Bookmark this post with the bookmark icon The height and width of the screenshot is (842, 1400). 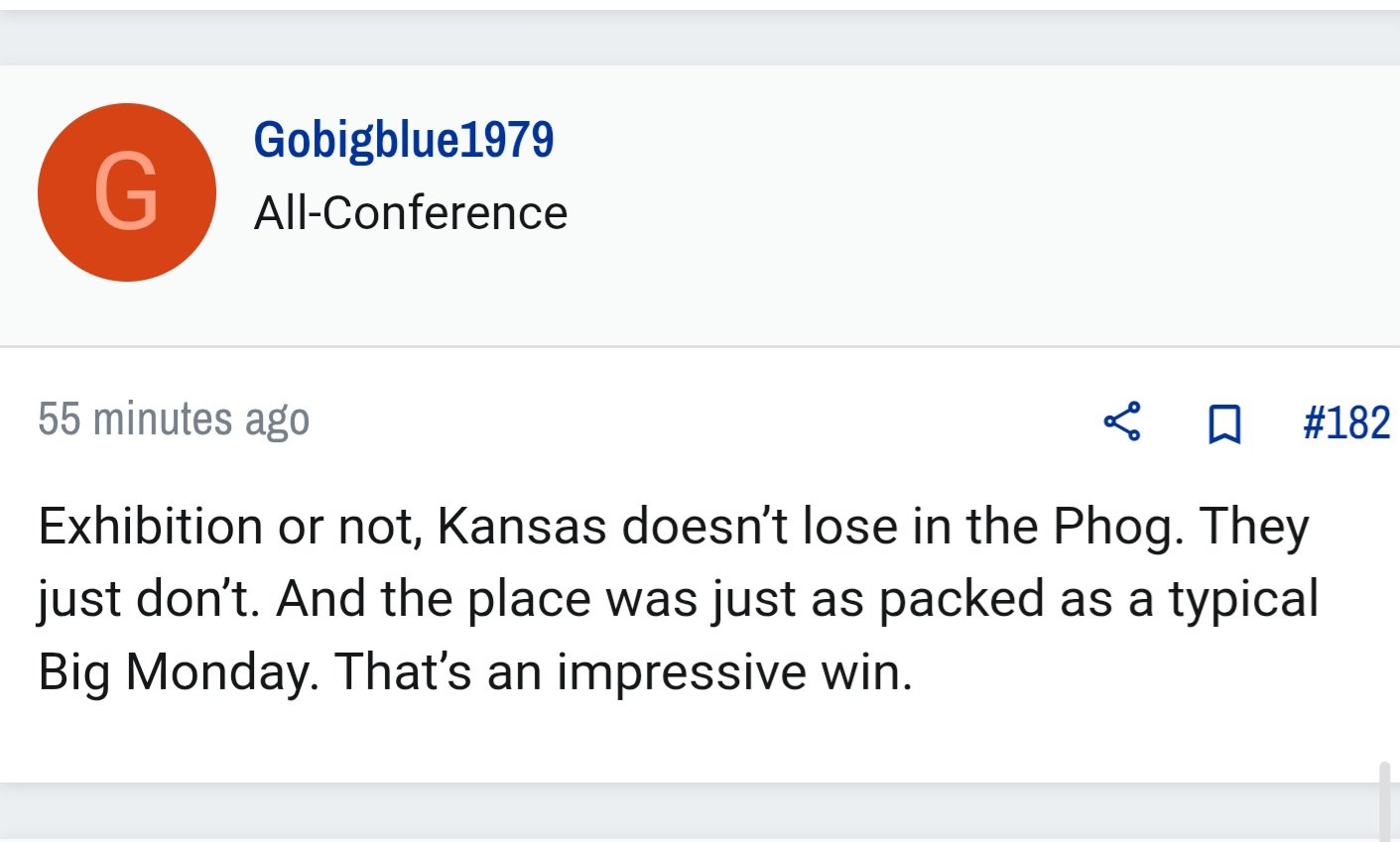(1224, 423)
